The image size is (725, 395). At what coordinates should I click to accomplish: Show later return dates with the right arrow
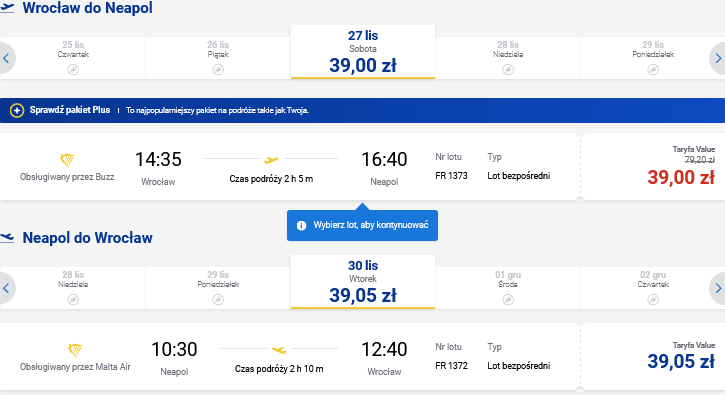click(x=718, y=288)
